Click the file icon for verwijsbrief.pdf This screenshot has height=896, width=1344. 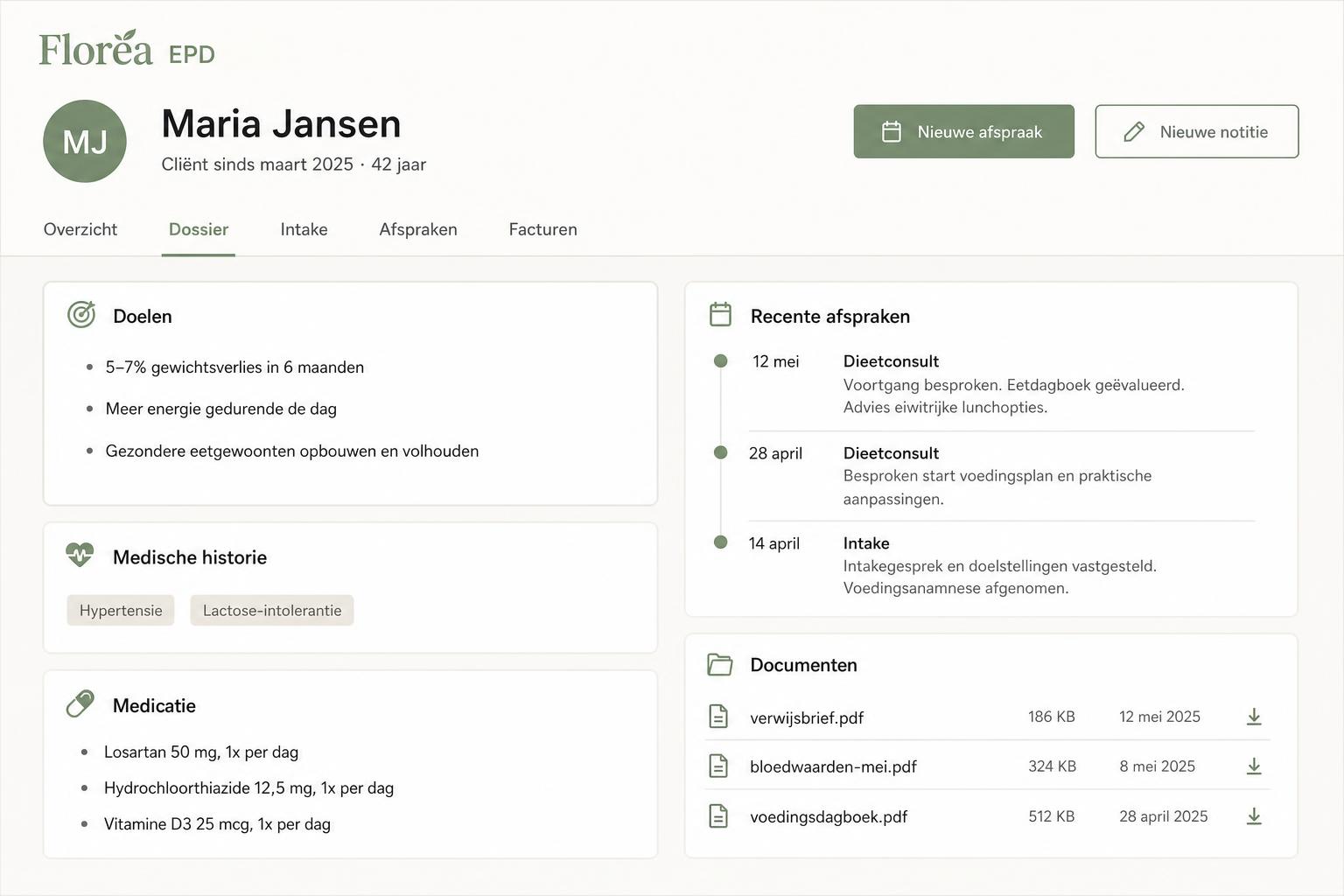pyautogui.click(x=718, y=716)
